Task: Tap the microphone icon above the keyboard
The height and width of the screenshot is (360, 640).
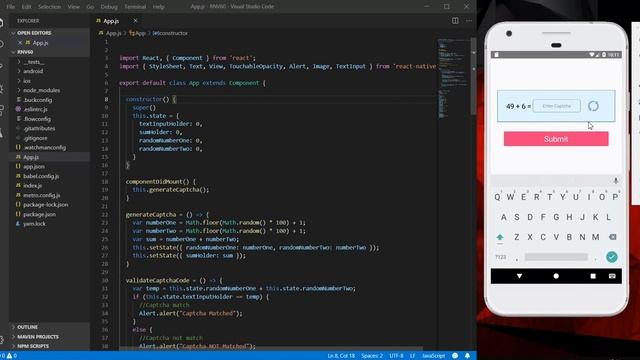Action: pos(616,180)
